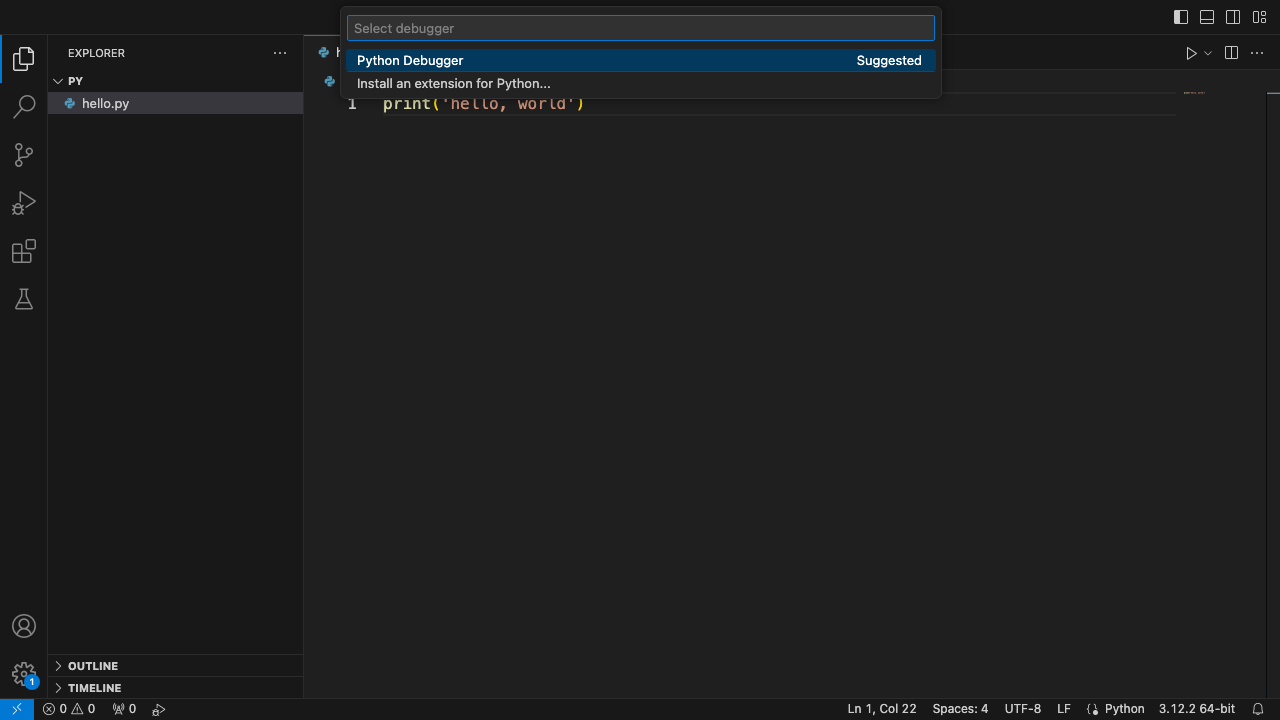Change end of line sequence LF

click(1064, 709)
